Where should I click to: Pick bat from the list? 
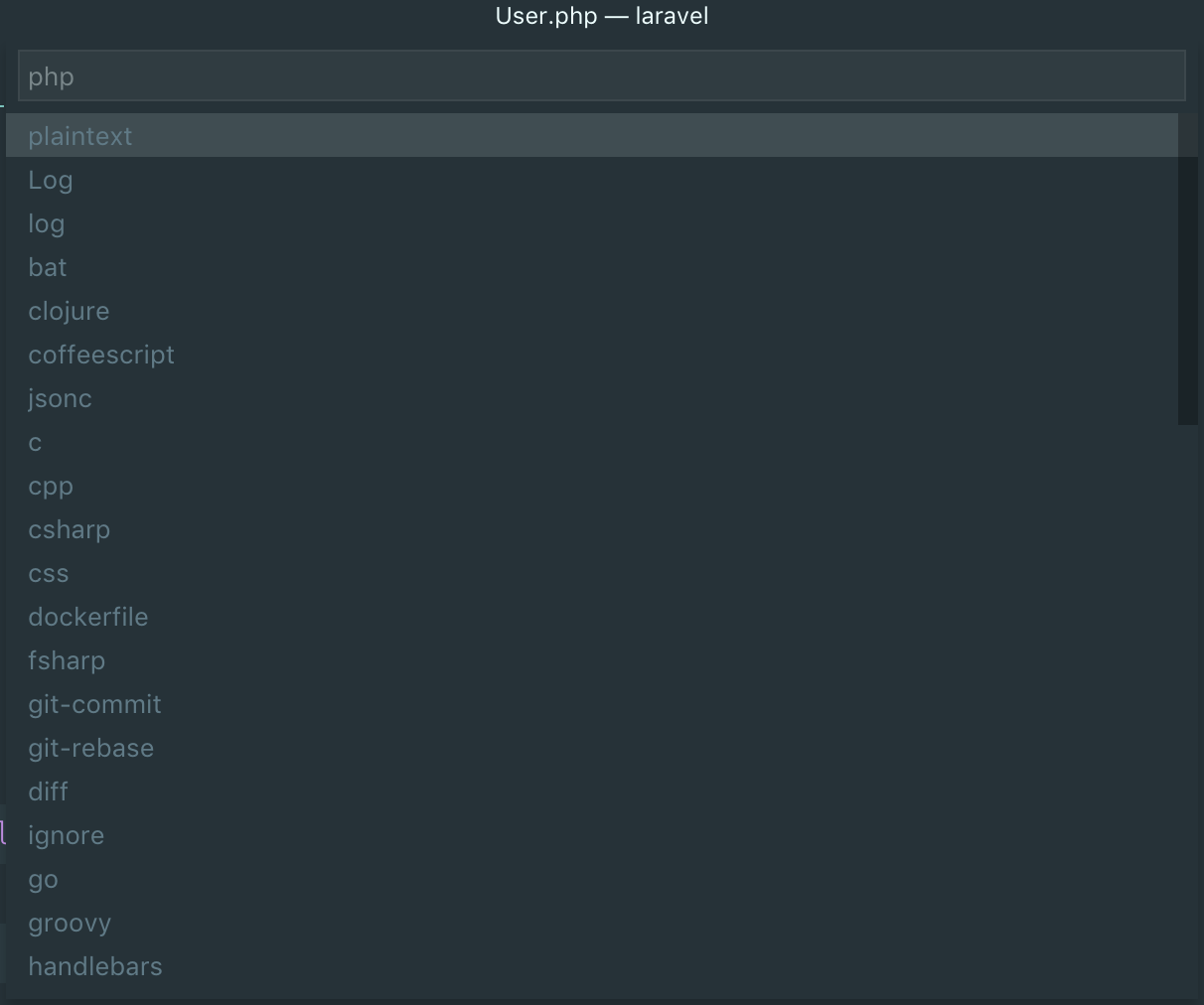[x=48, y=267]
